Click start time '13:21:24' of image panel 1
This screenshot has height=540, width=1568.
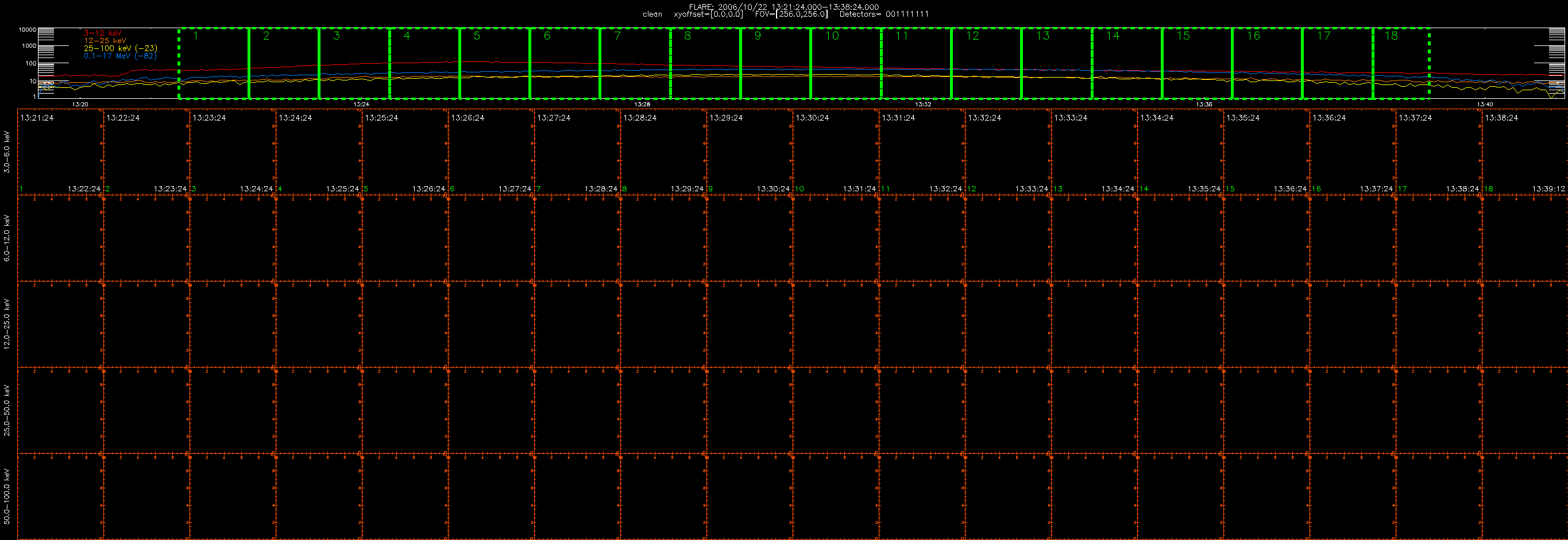click(x=37, y=118)
